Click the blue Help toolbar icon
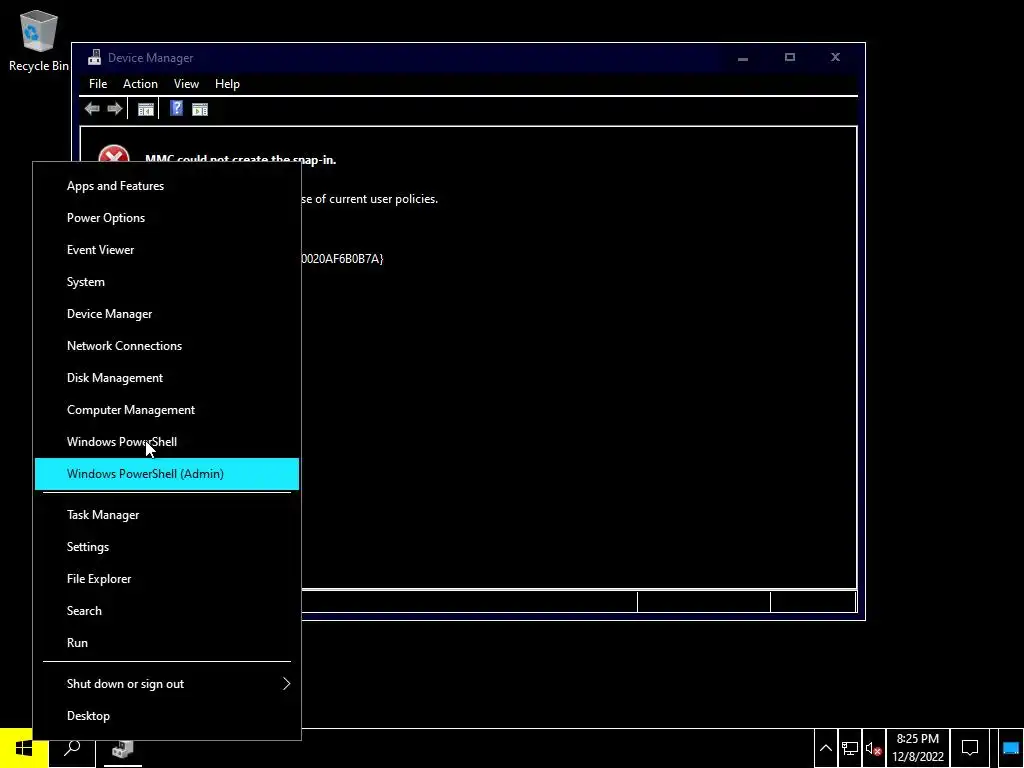The image size is (1024, 768). click(x=176, y=108)
